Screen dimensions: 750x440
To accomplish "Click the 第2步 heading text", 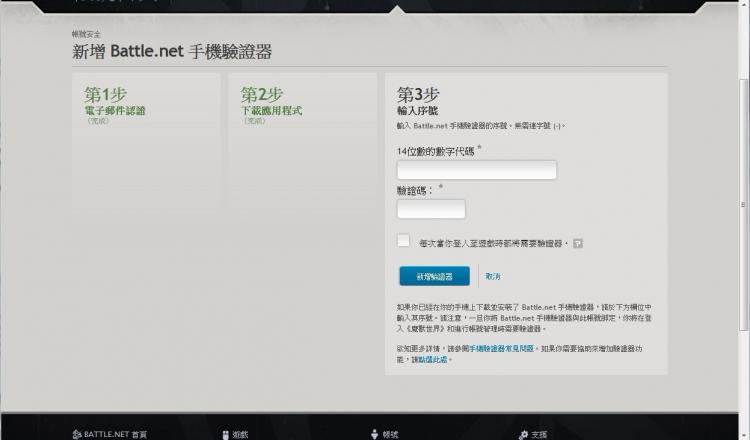I will coord(262,94).
